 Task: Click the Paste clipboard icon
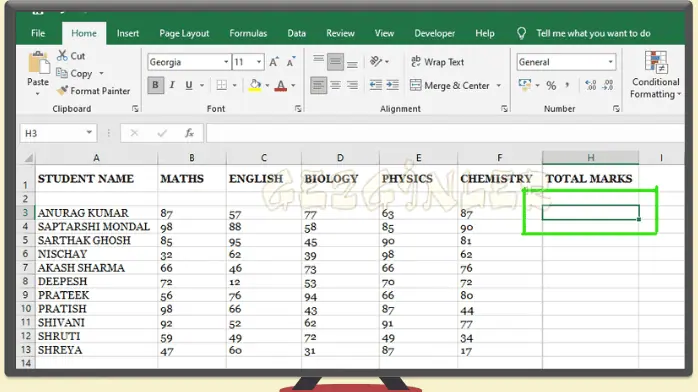(x=38, y=63)
